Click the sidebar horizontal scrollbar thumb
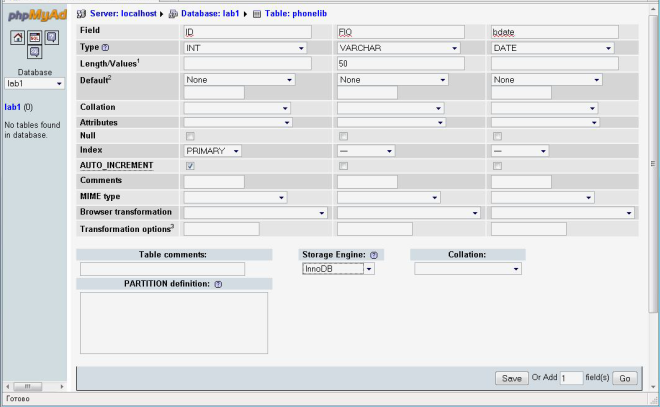The image size is (660, 407). click(x=28, y=386)
